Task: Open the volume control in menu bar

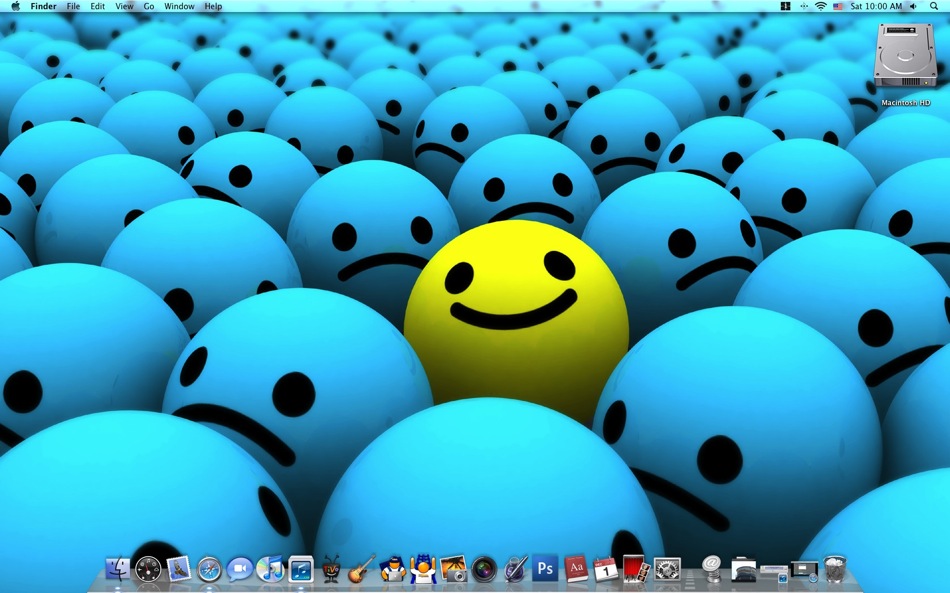Action: point(913,6)
